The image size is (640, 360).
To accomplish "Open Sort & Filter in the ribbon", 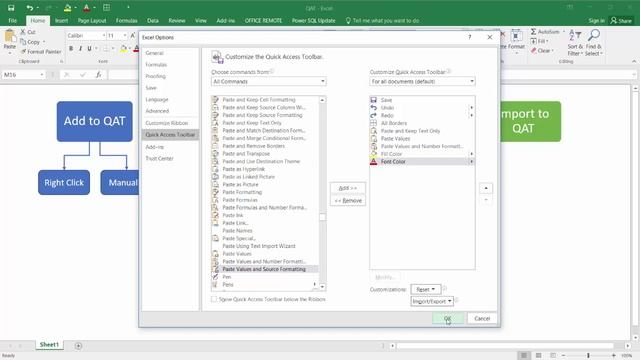I will pyautogui.click(x=575, y=42).
